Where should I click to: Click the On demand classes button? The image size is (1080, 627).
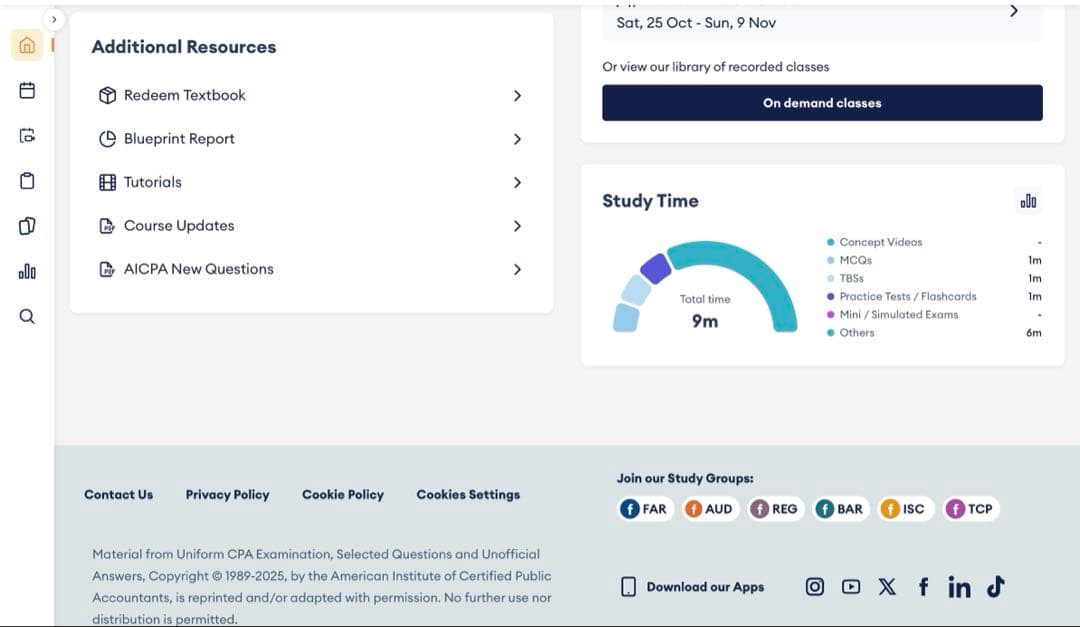pyautogui.click(x=822, y=103)
